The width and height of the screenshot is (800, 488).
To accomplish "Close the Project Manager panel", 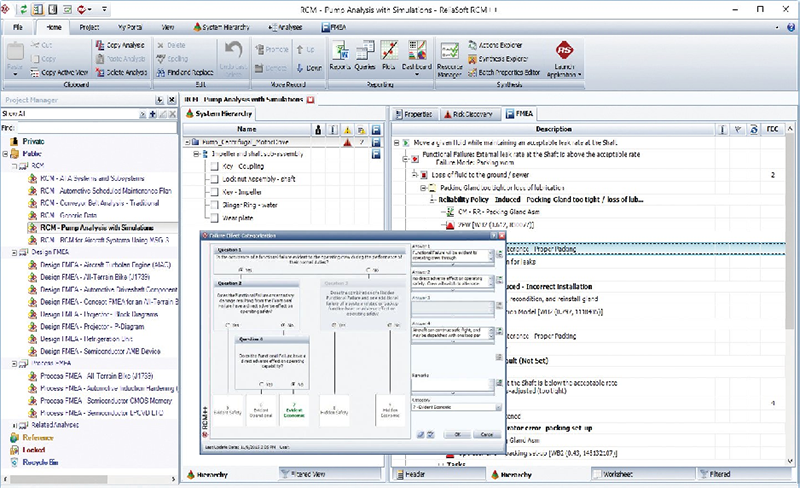I will (x=172, y=100).
